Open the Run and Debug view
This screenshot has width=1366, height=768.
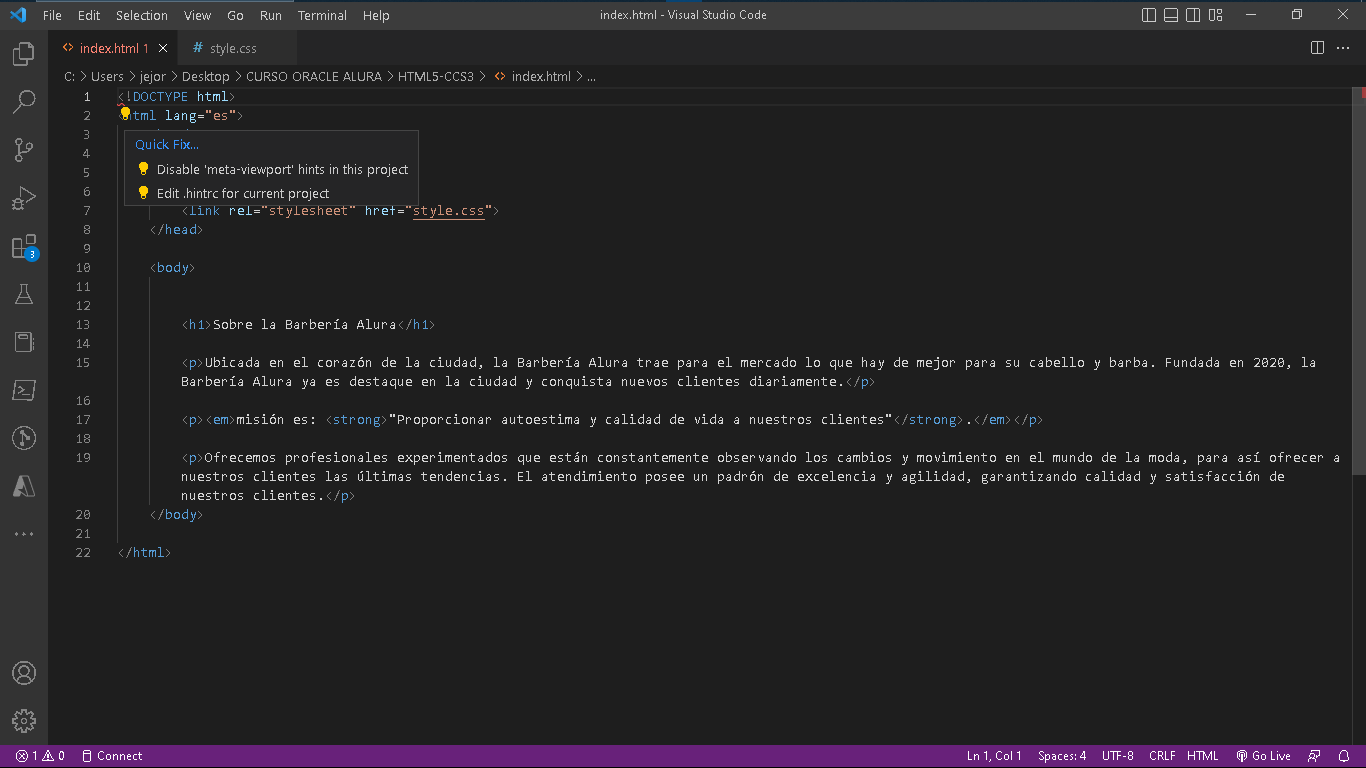[x=24, y=198]
